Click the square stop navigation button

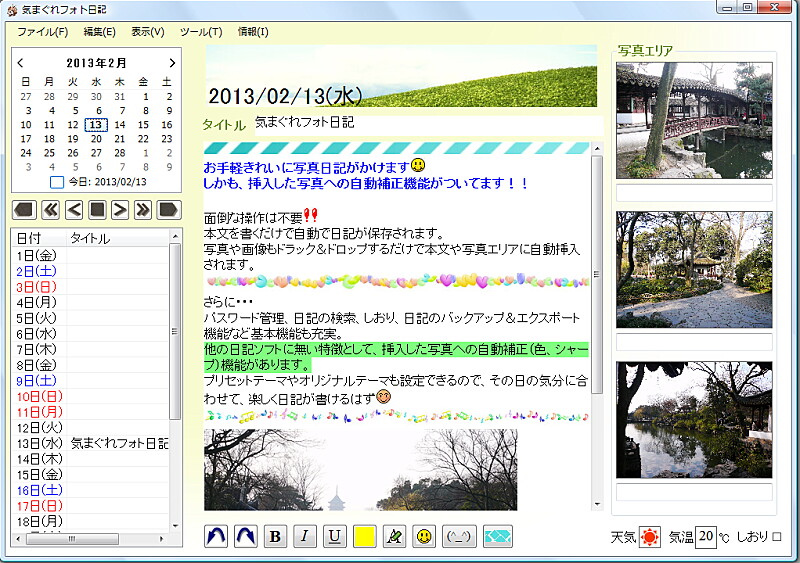97,210
